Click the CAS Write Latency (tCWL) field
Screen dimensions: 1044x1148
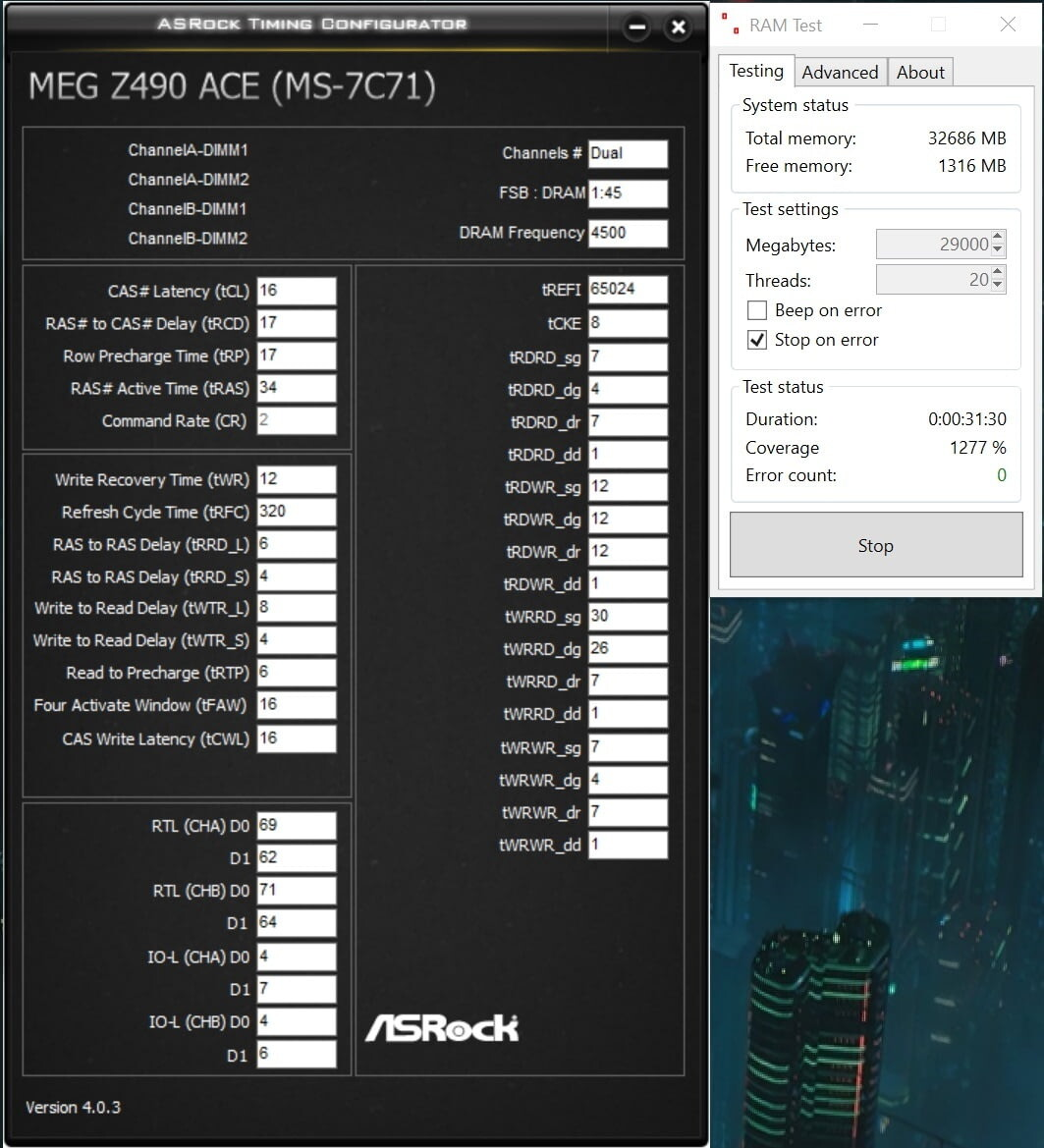[x=297, y=738]
